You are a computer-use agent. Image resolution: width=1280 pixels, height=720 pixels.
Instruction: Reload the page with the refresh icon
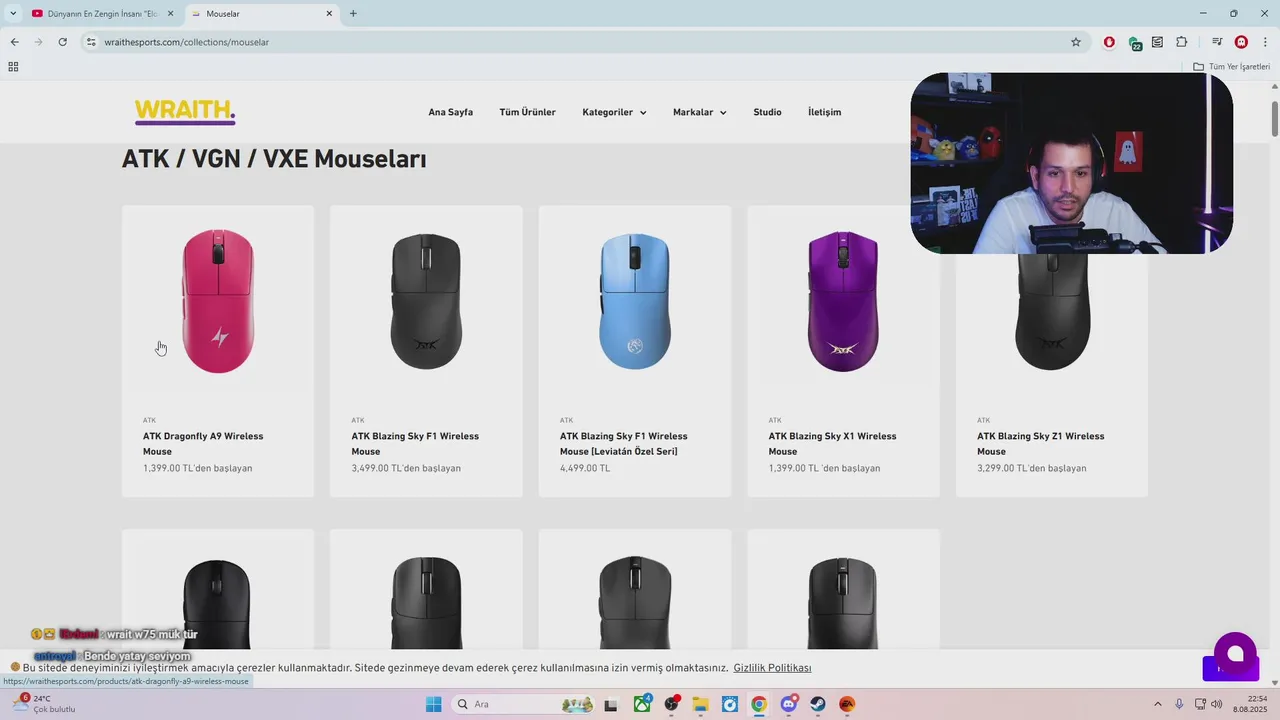pyautogui.click(x=62, y=42)
